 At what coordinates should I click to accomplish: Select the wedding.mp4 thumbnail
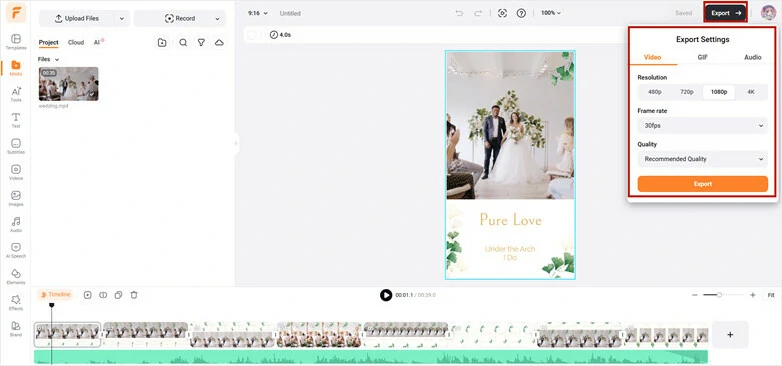click(68, 84)
